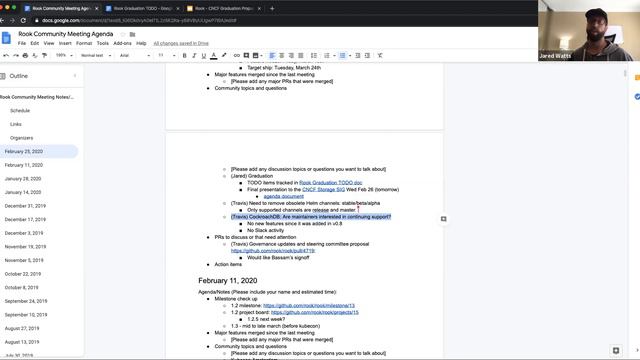Change the text color
640x360 pixels.
point(213,56)
